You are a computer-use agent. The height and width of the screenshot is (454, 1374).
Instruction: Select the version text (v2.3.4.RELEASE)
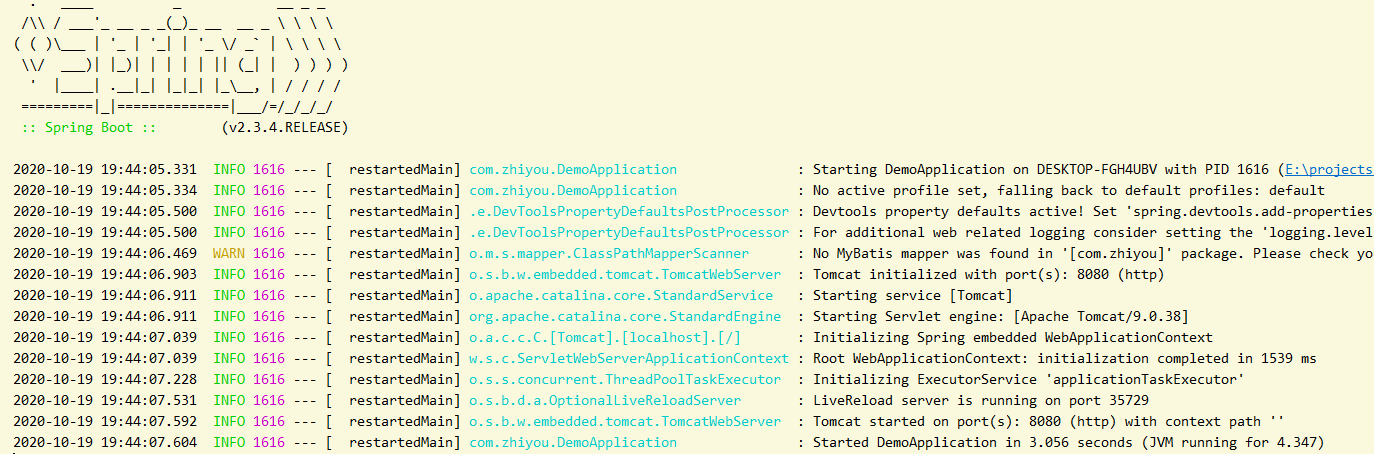coord(285,128)
